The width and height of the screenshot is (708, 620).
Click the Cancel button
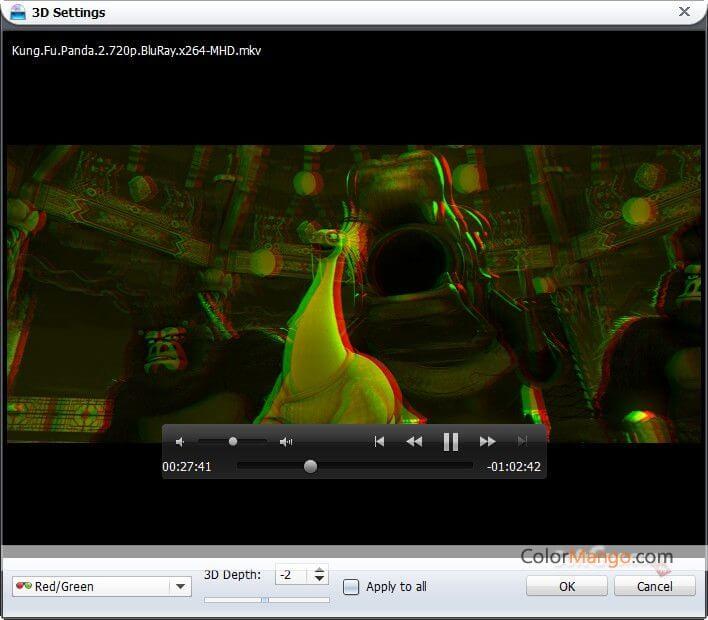(x=655, y=586)
